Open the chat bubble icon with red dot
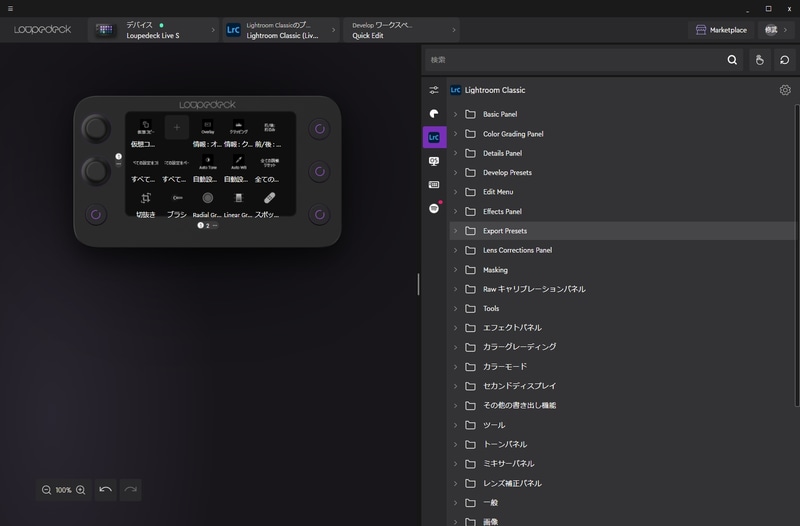Image resolution: width=800 pixels, height=526 pixels. pyautogui.click(x=434, y=208)
